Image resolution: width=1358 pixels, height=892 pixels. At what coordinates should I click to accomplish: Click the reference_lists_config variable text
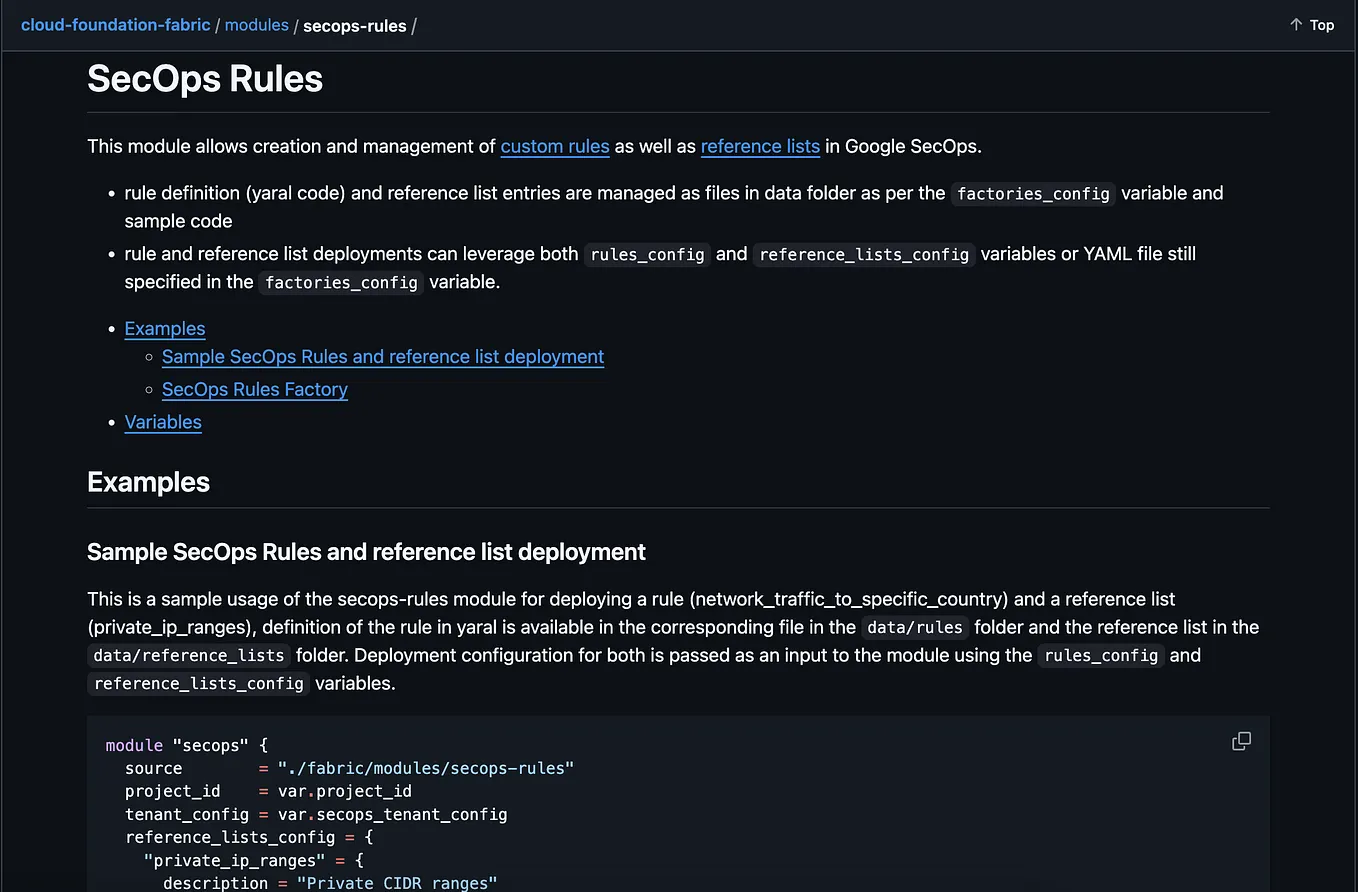(863, 254)
